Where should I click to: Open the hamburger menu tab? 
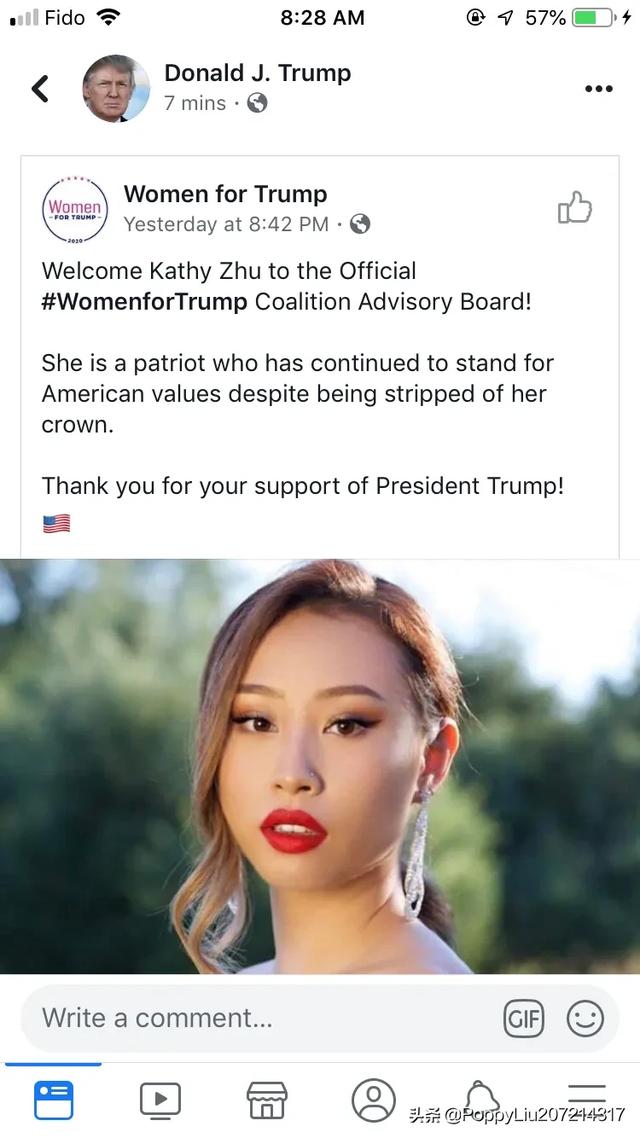(586, 1096)
